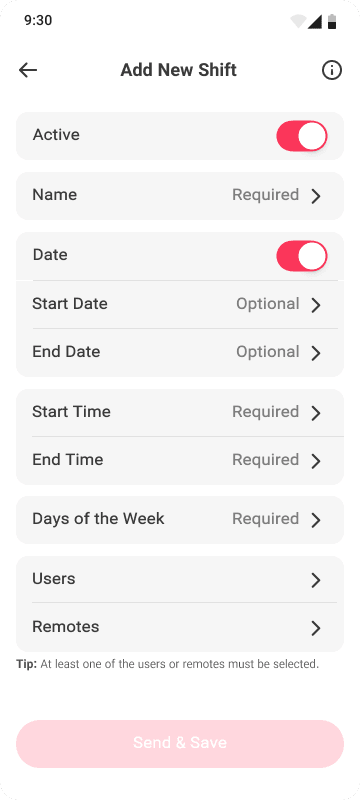Tap the 9:30 clock in the status bar

pos(38,20)
